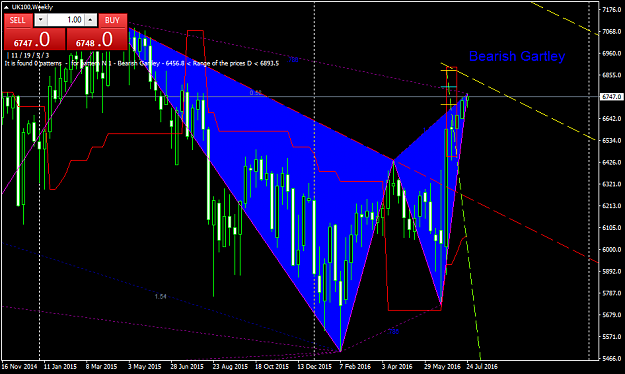This screenshot has height=374, width=625.
Task: Click the 11 Jan 2015 date label
Action: (x=60, y=366)
